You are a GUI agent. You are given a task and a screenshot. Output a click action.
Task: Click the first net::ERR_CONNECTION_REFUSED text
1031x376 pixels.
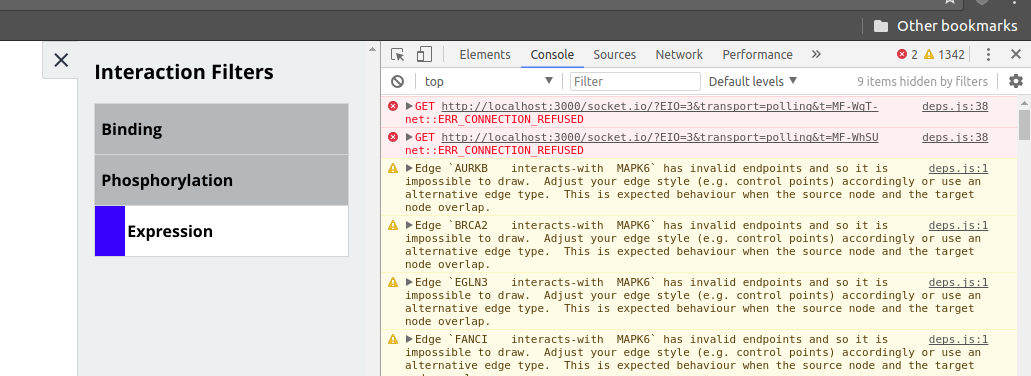point(494,120)
